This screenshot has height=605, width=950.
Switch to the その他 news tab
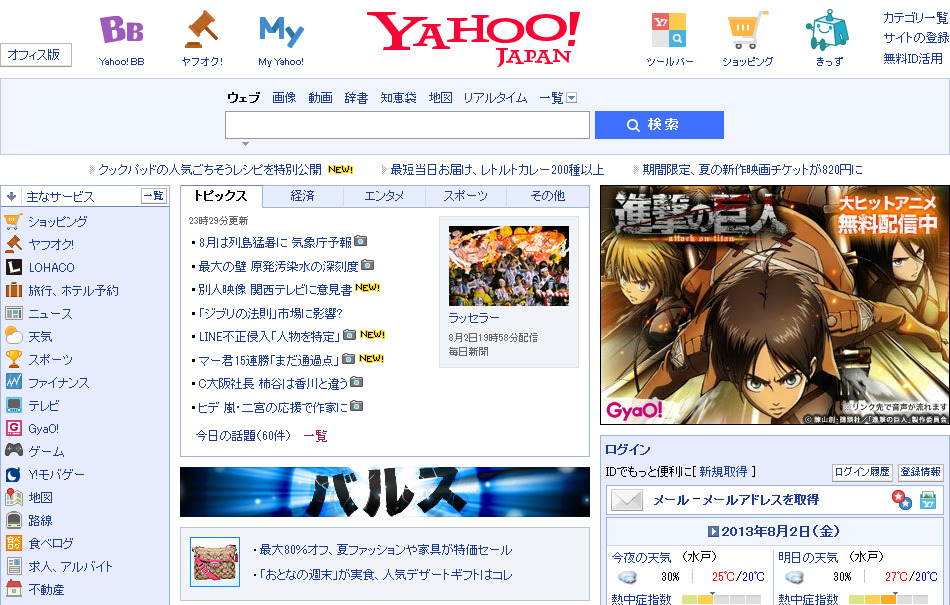548,196
